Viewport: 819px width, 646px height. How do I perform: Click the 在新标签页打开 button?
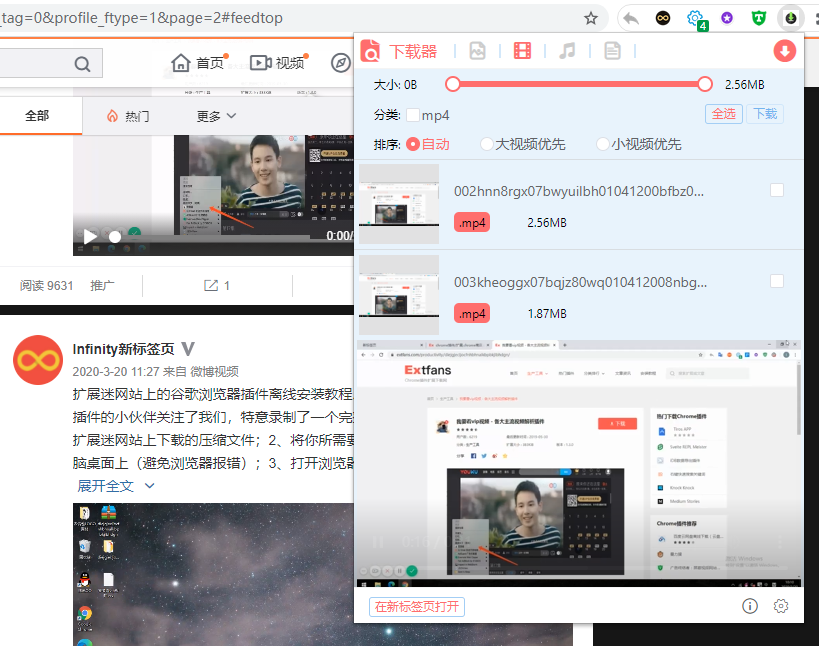pyautogui.click(x=418, y=606)
